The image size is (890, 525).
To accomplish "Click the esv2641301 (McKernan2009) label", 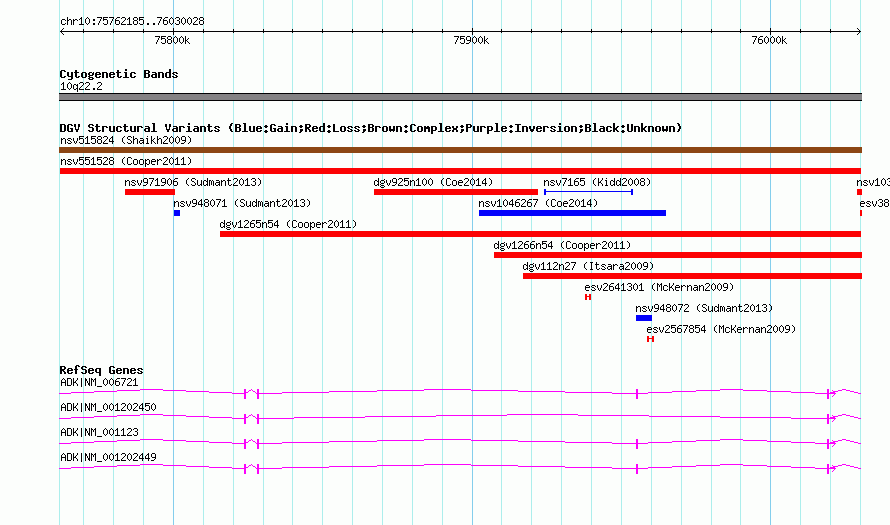I will [660, 287].
